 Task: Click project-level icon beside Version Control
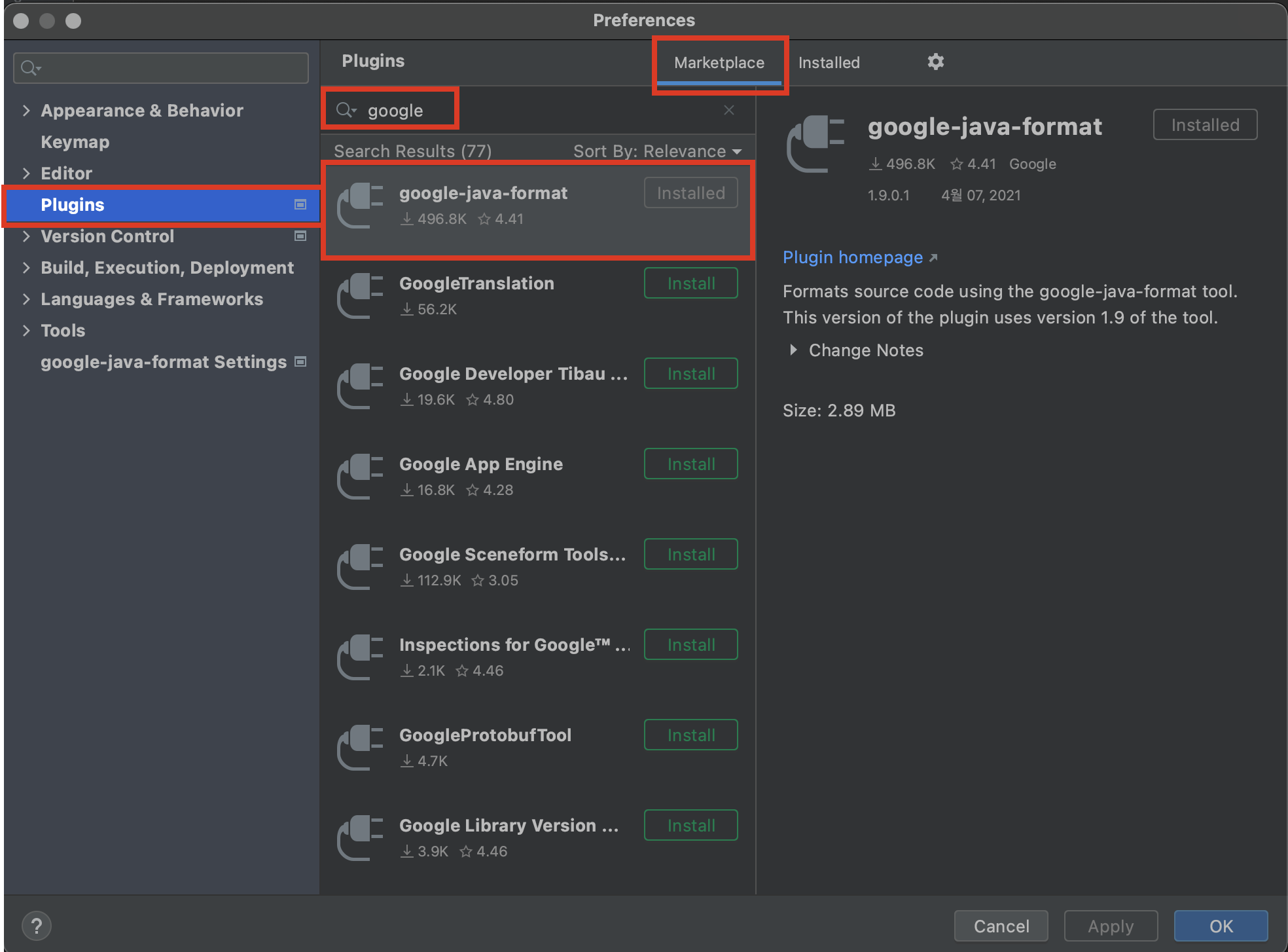(300, 236)
